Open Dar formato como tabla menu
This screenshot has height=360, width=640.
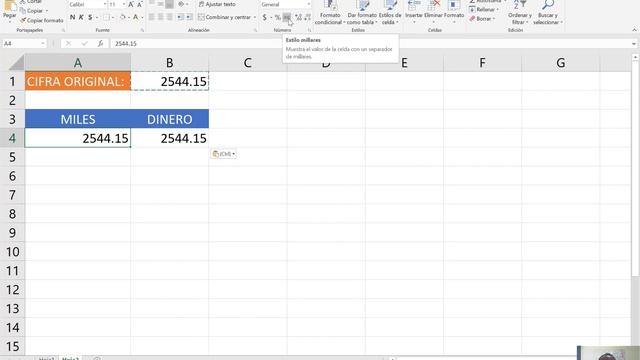[x=362, y=12]
